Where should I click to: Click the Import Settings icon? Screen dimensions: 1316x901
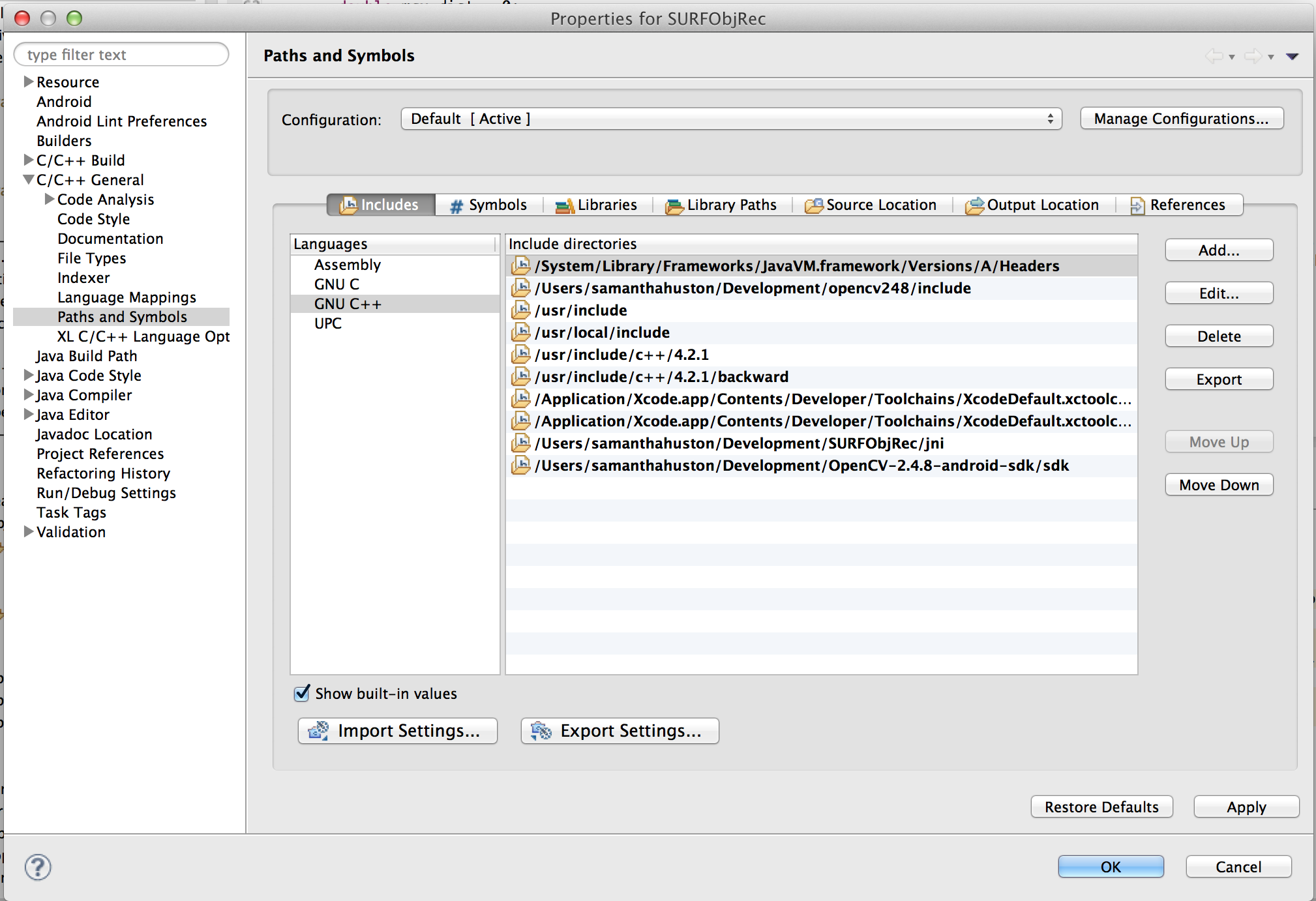318,731
